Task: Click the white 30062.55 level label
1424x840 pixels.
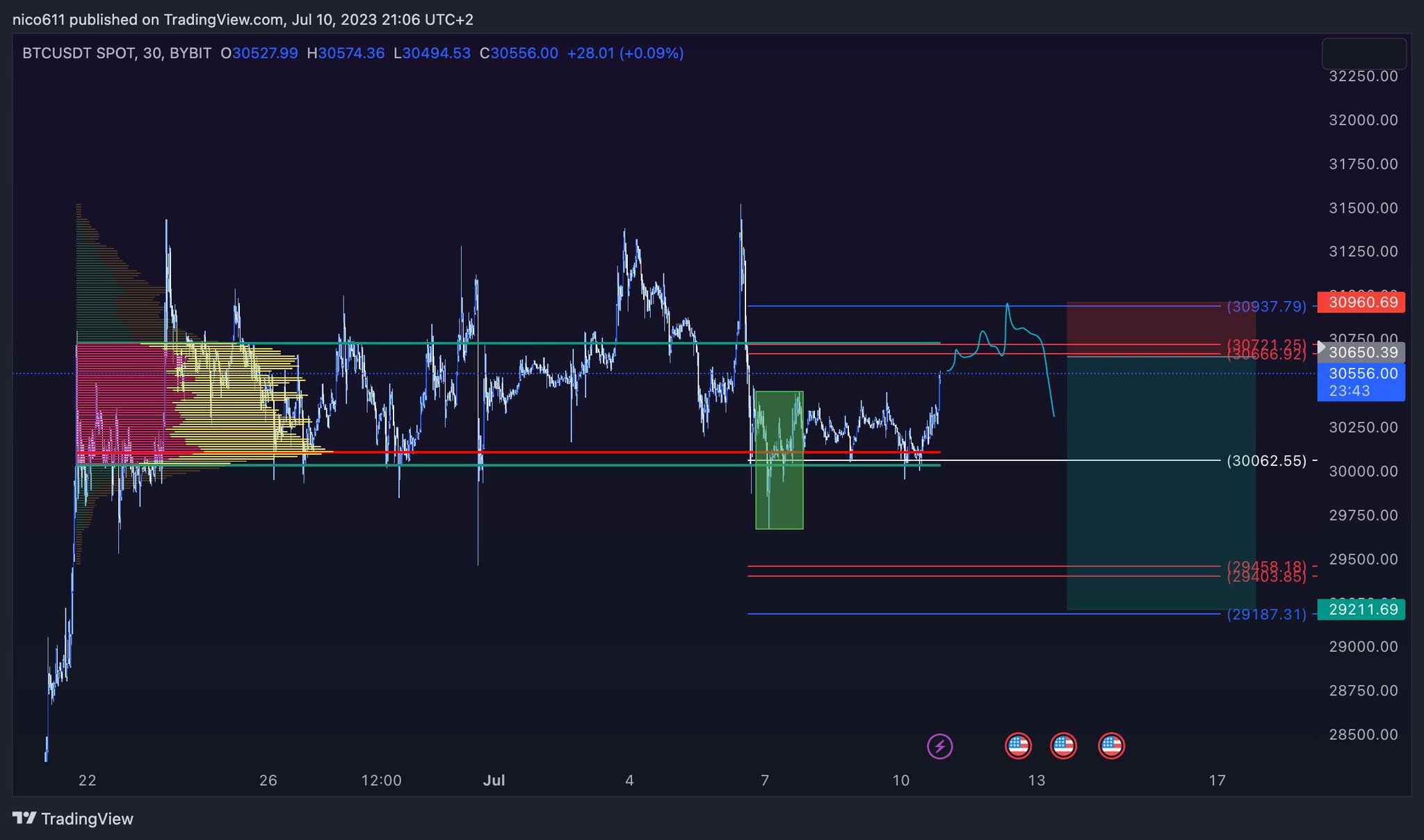Action: point(1266,461)
